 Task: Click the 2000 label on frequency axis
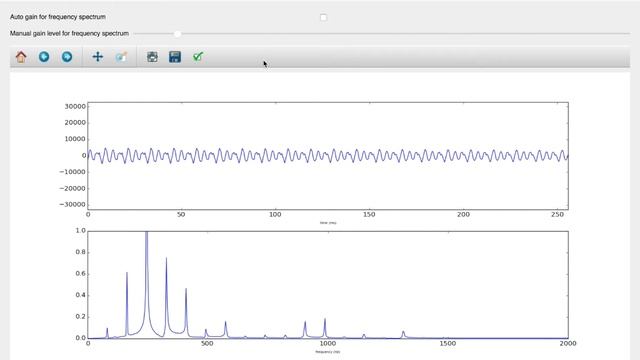[568, 344]
